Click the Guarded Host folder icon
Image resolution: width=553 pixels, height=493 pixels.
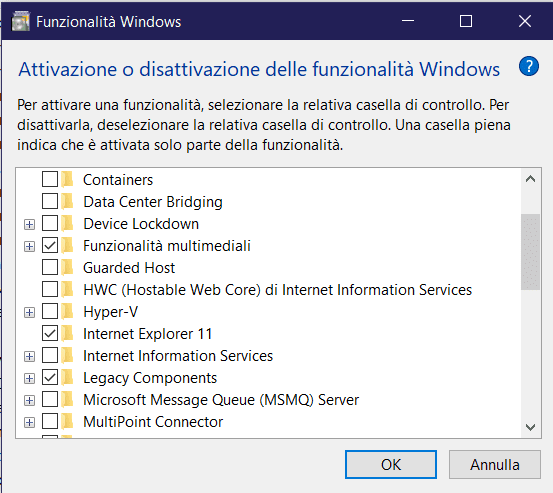(67, 267)
